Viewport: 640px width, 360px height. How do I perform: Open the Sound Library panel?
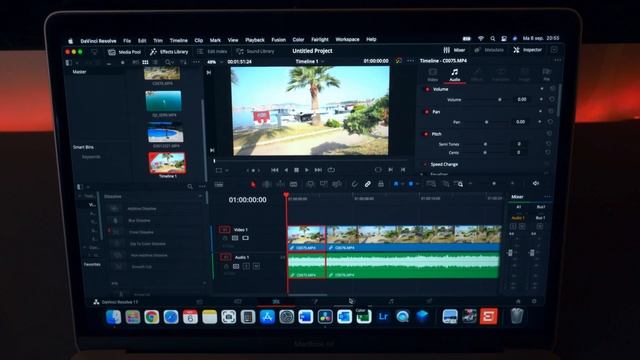pos(255,51)
